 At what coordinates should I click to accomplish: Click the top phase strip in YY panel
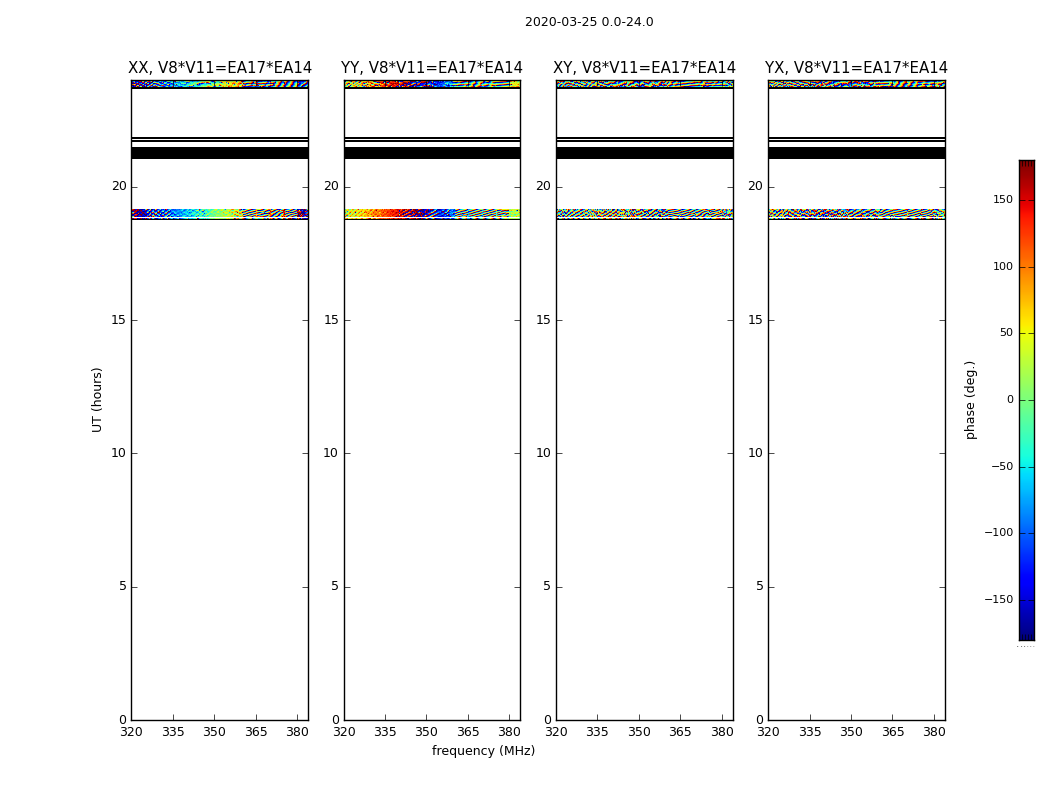click(432, 84)
